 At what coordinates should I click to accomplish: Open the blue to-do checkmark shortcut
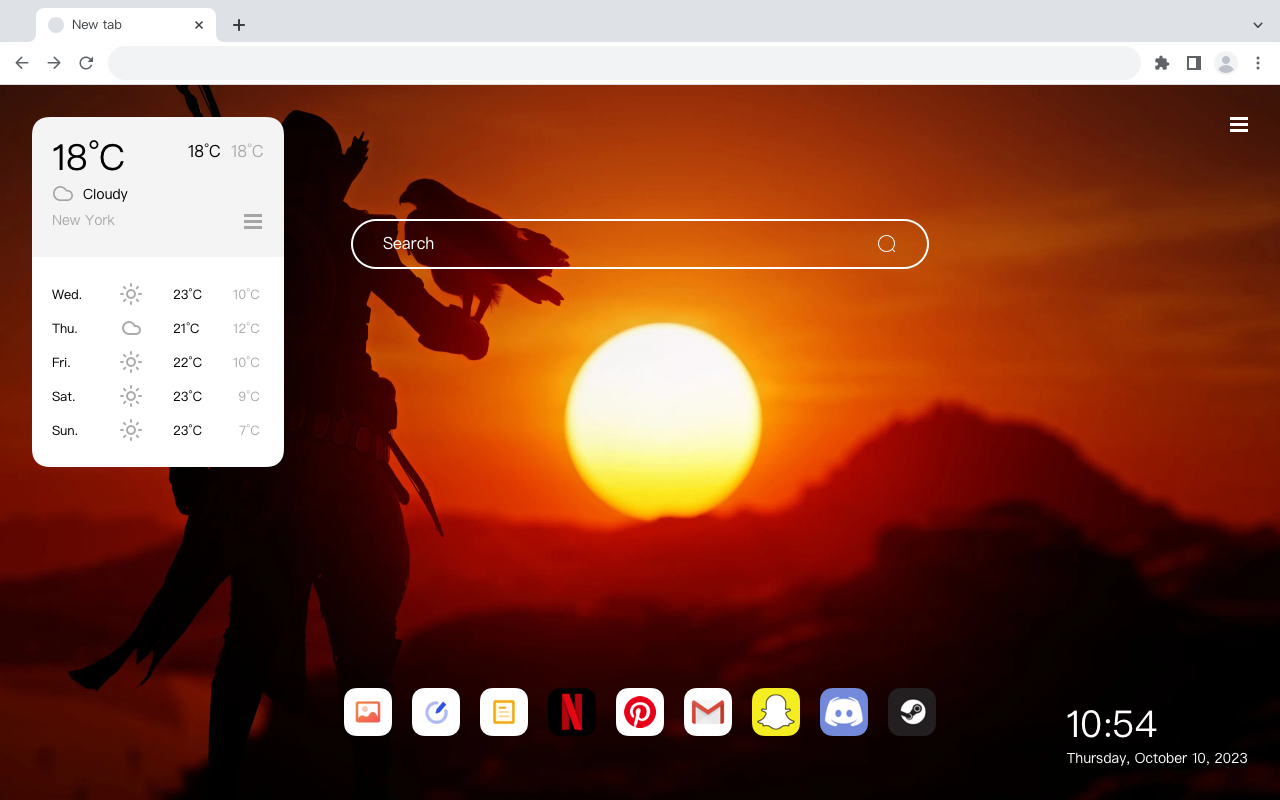tap(436, 712)
